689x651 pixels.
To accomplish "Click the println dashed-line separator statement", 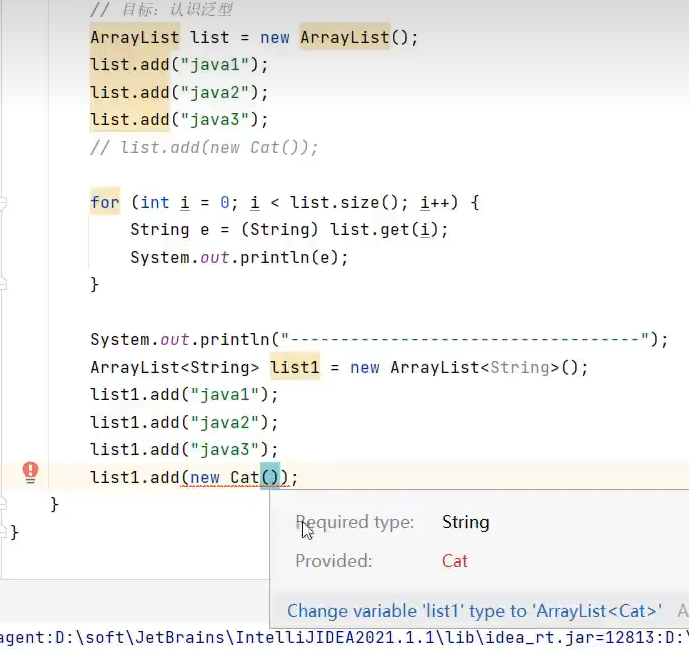I will (379, 340).
